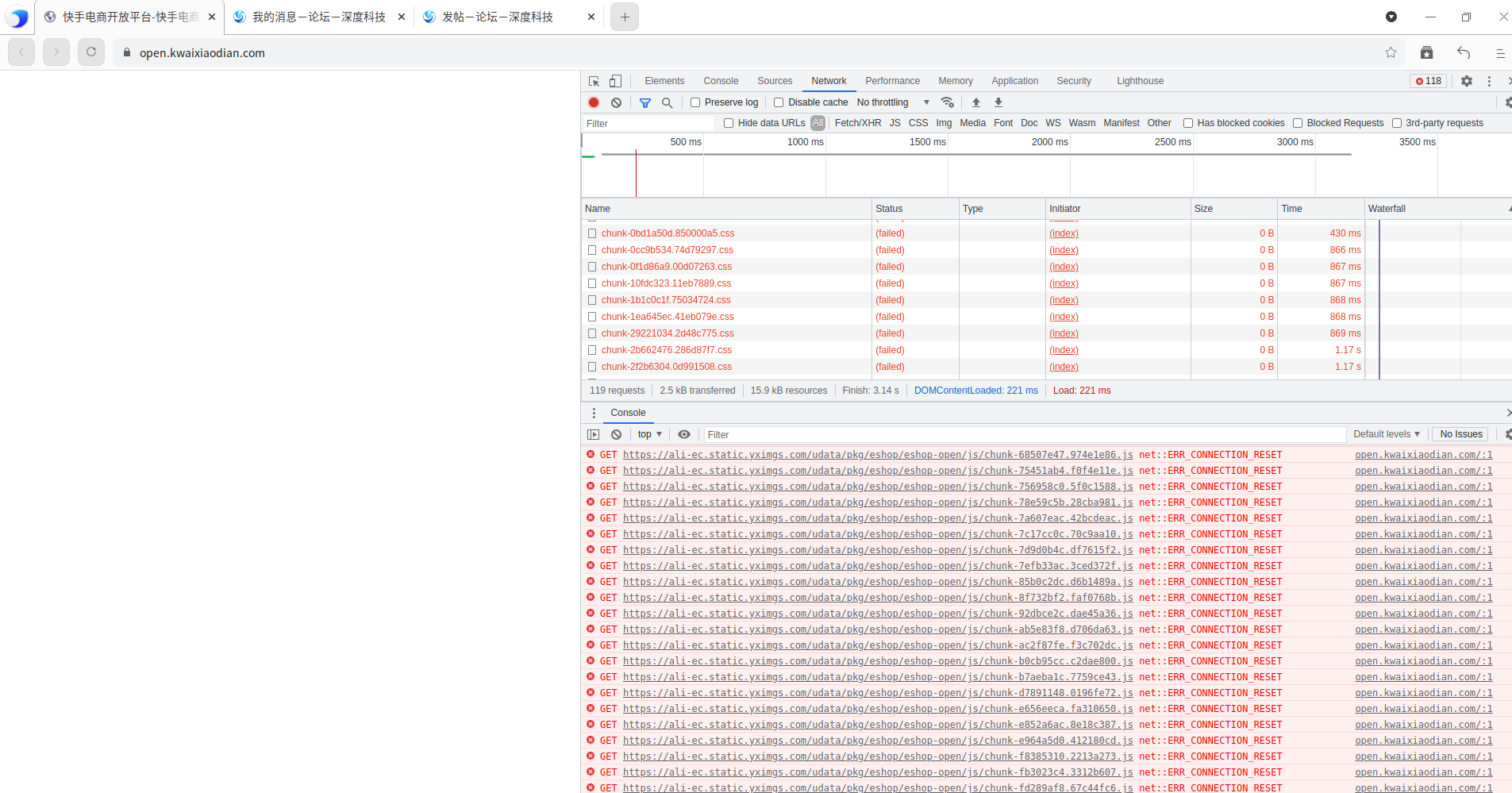
Task: Enable the Preserve log checkbox
Action: tap(695, 102)
